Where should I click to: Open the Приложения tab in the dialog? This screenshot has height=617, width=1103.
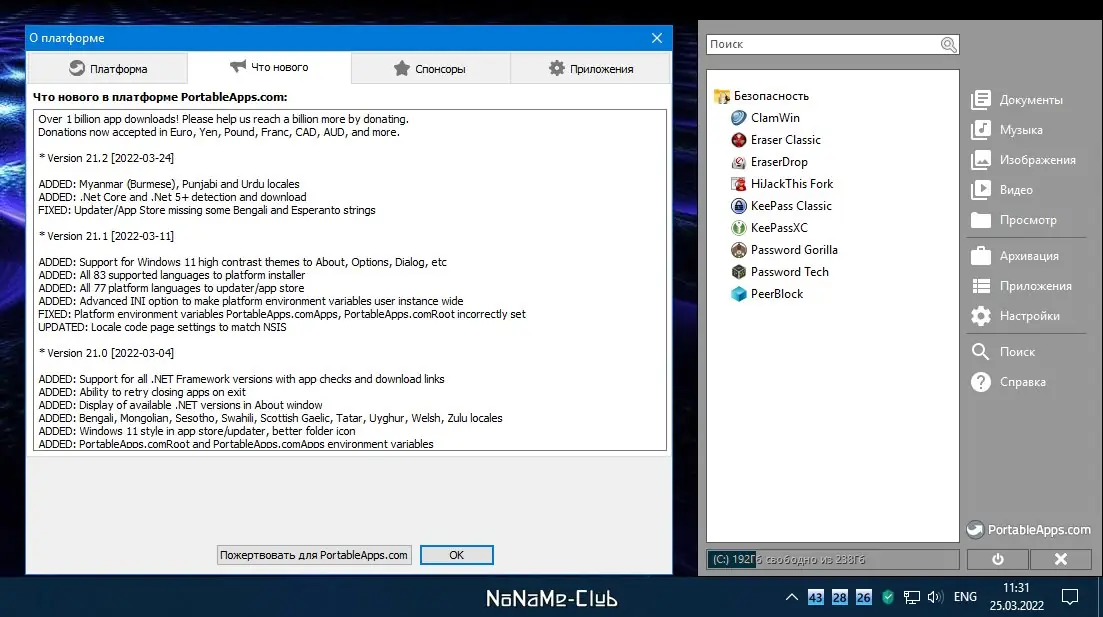pos(591,69)
